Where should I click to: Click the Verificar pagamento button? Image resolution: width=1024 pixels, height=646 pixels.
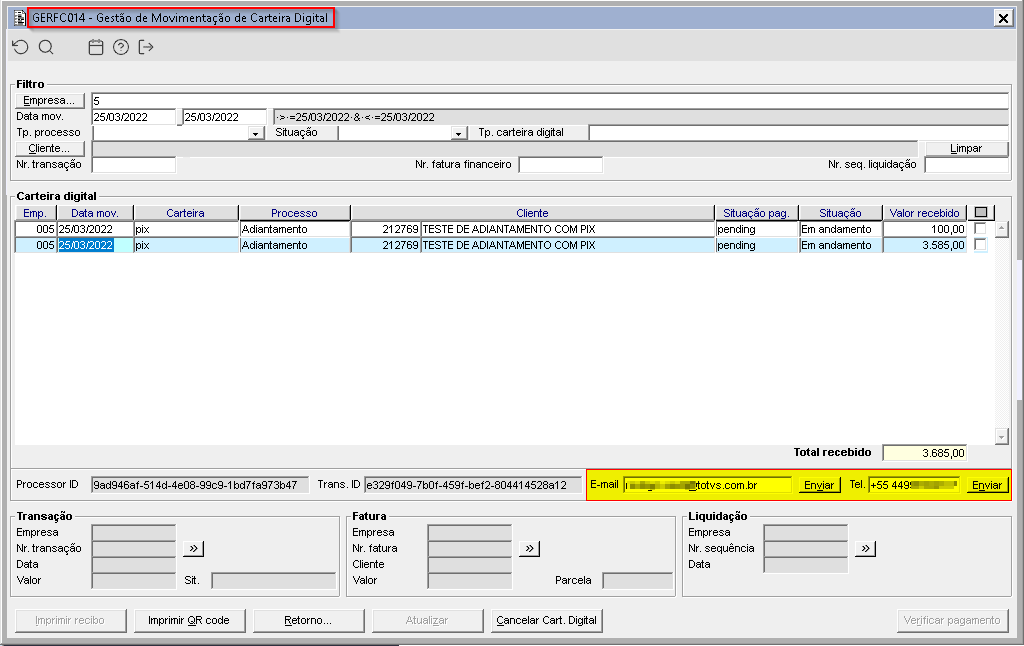tap(952, 621)
